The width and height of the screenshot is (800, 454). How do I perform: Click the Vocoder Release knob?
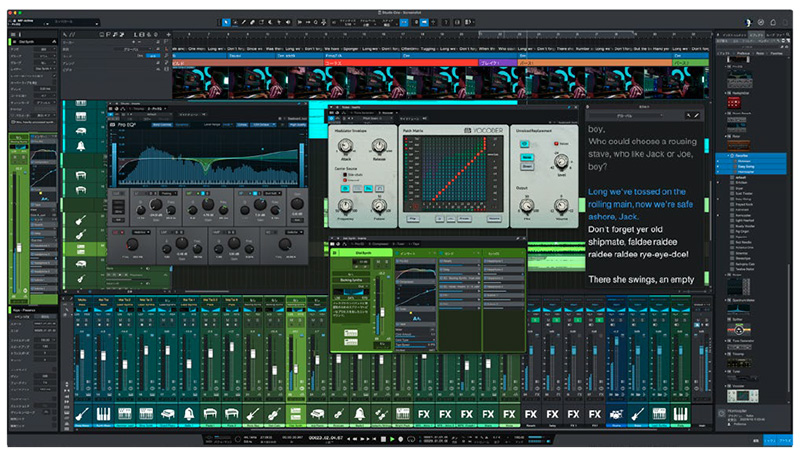[x=379, y=147]
